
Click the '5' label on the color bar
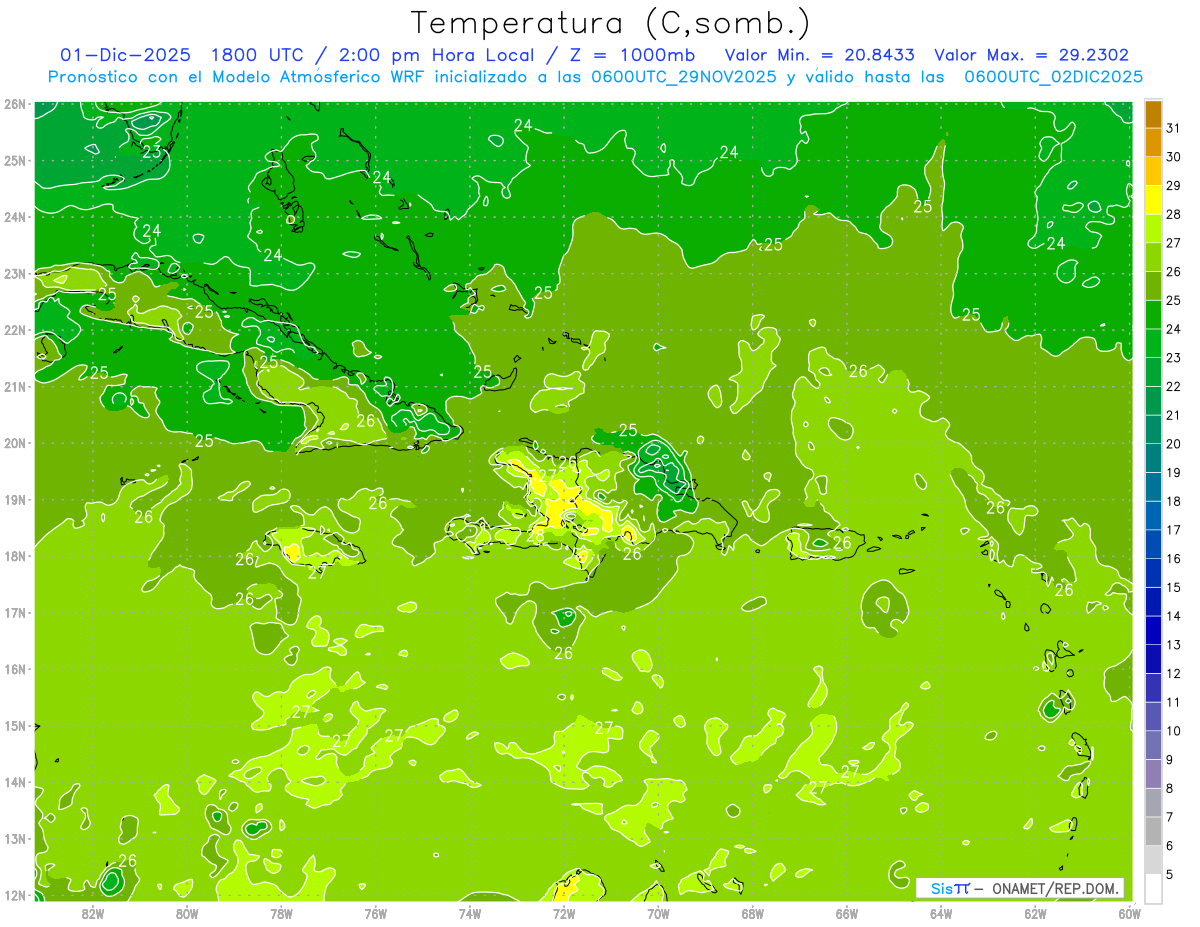(x=1170, y=874)
